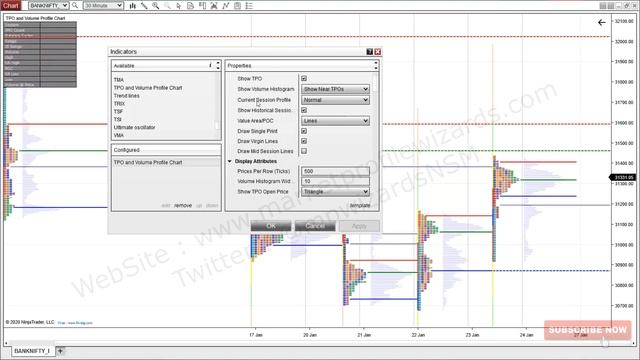
Task: Open the 30 Minute interval dropdown
Action: click(103, 6)
